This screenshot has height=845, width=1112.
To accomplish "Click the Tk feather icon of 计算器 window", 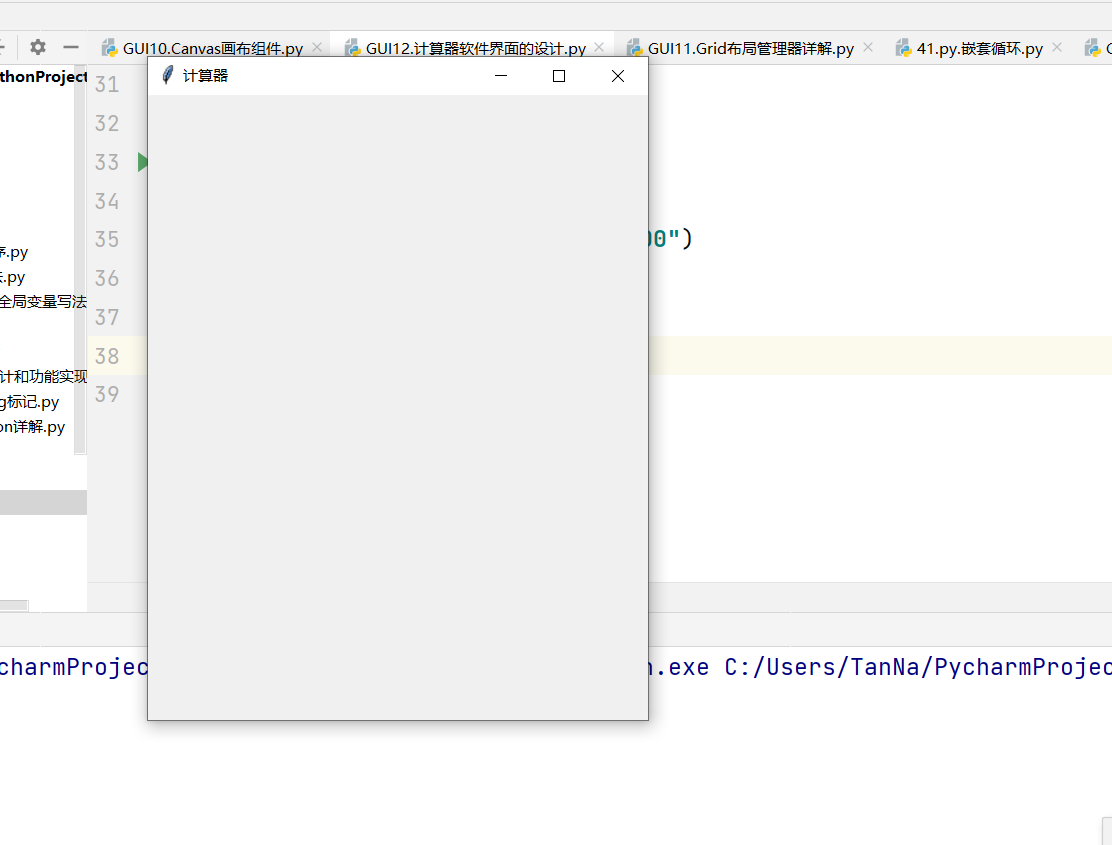I will click(167, 75).
